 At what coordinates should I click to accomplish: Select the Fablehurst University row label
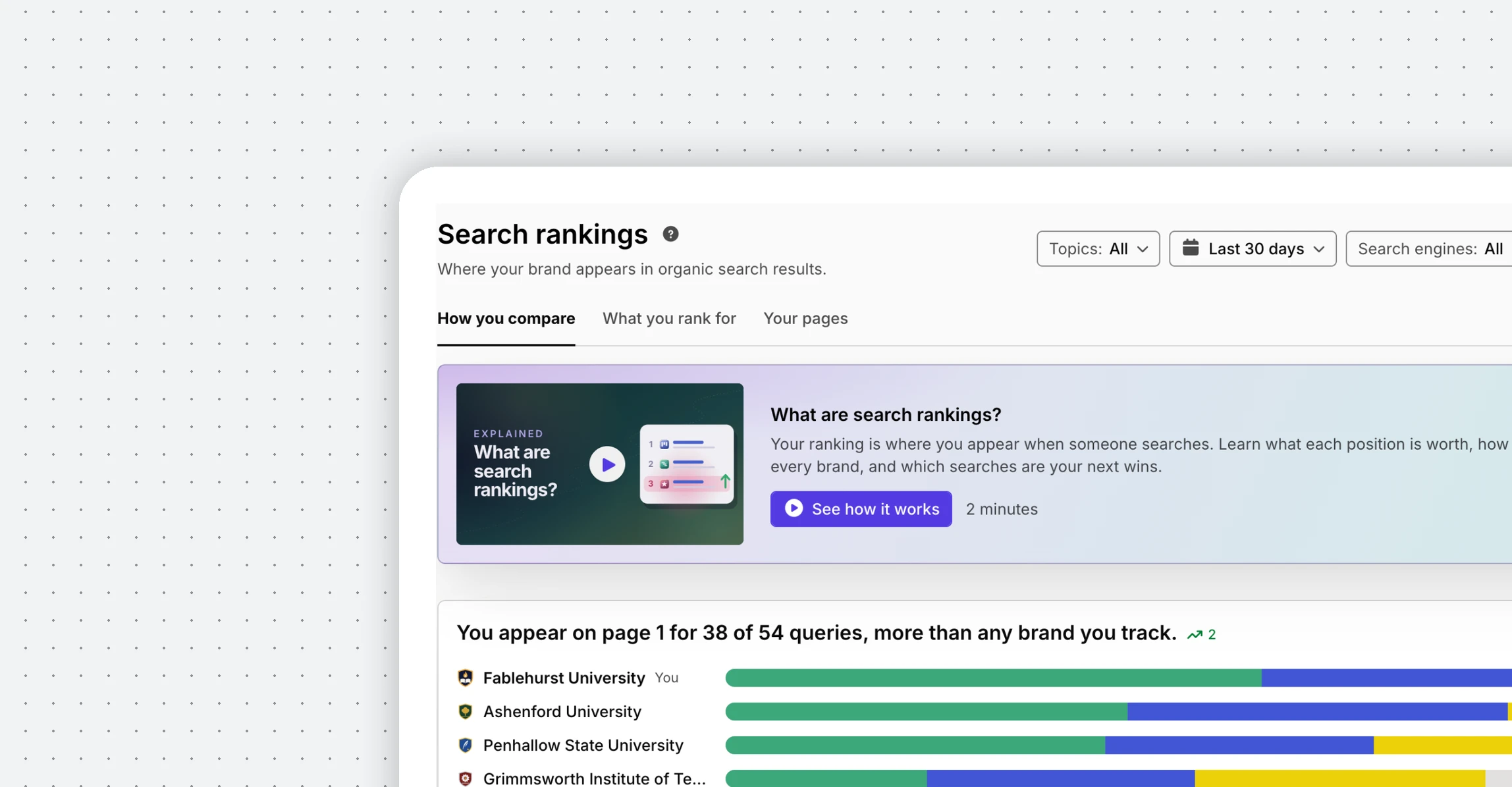point(564,678)
